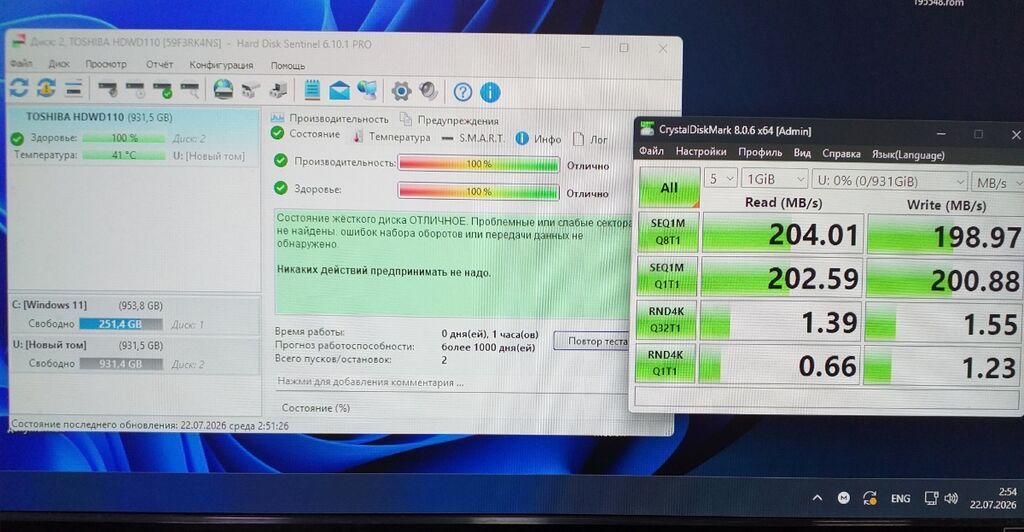Click the refresh icon in Hard Disk Sentinel toolbar

click(x=18, y=88)
